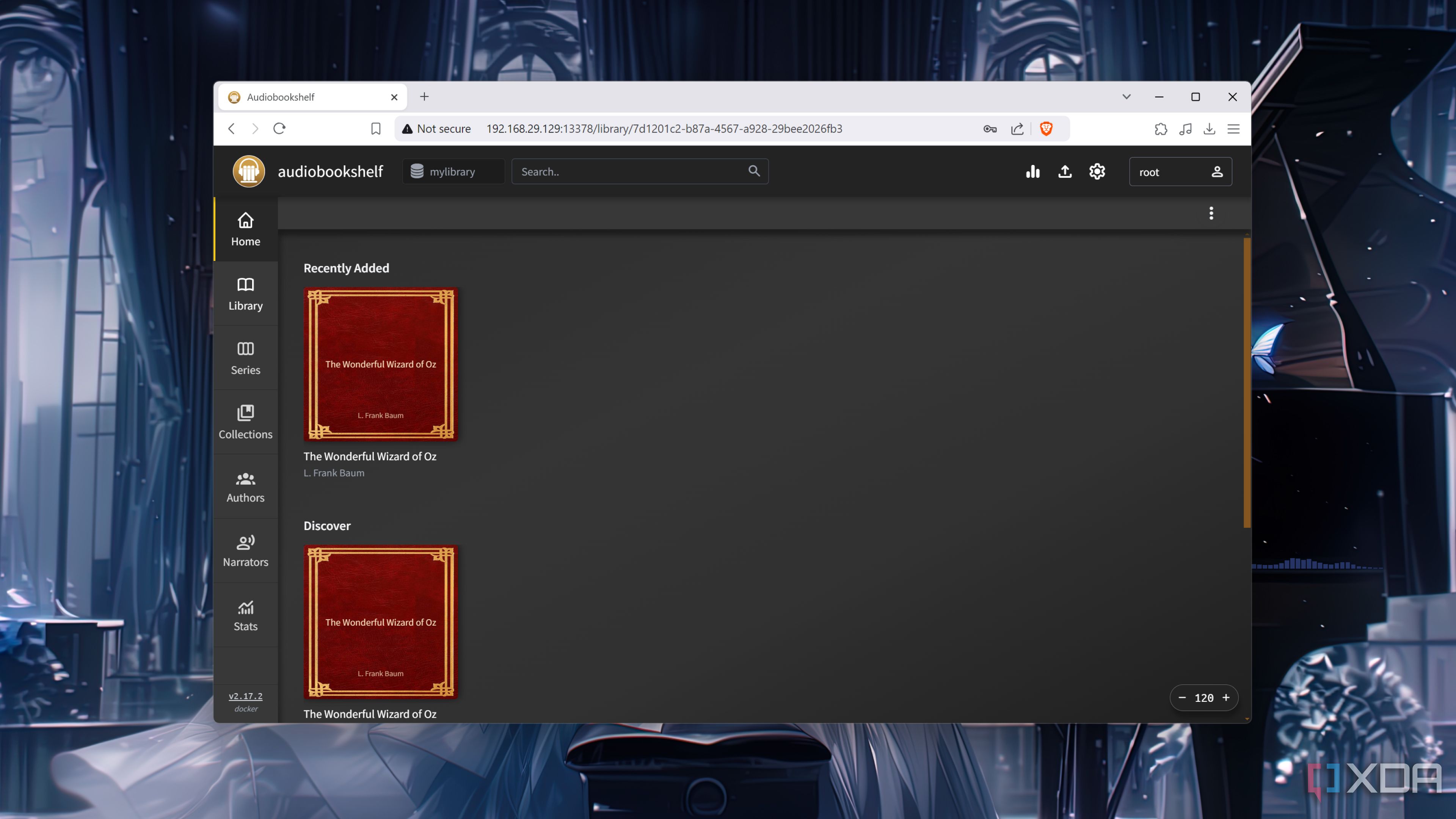This screenshot has width=1456, height=819.
Task: Open the upload page from the top bar
Action: [x=1065, y=171]
